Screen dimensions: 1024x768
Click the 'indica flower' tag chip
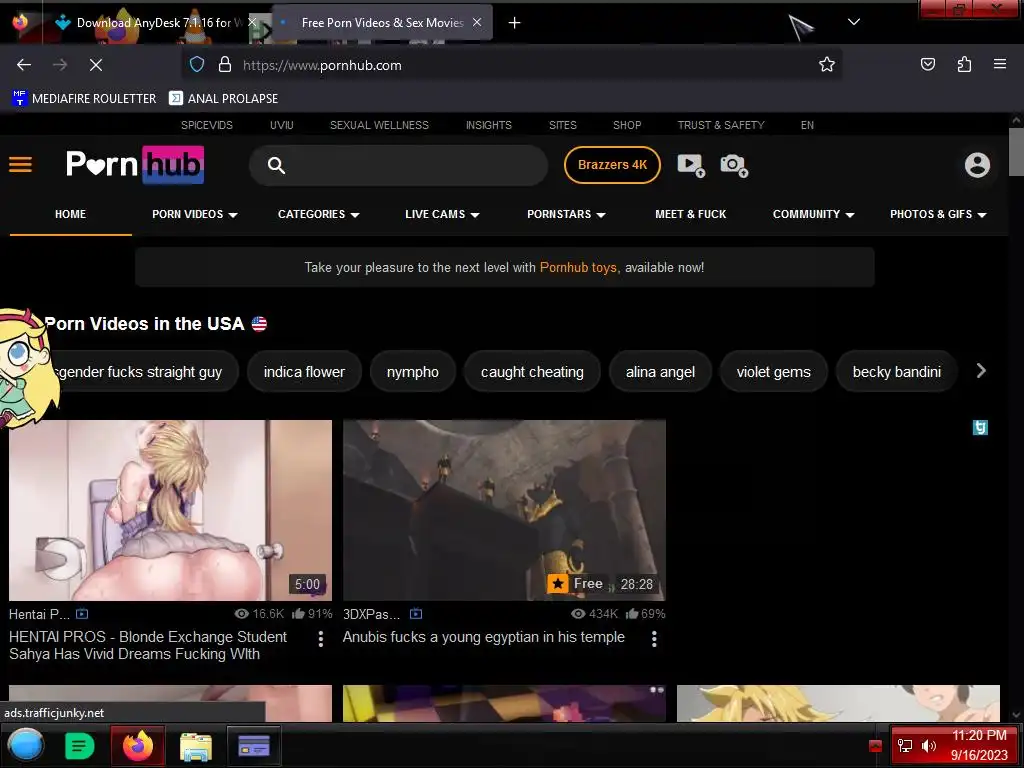click(304, 372)
